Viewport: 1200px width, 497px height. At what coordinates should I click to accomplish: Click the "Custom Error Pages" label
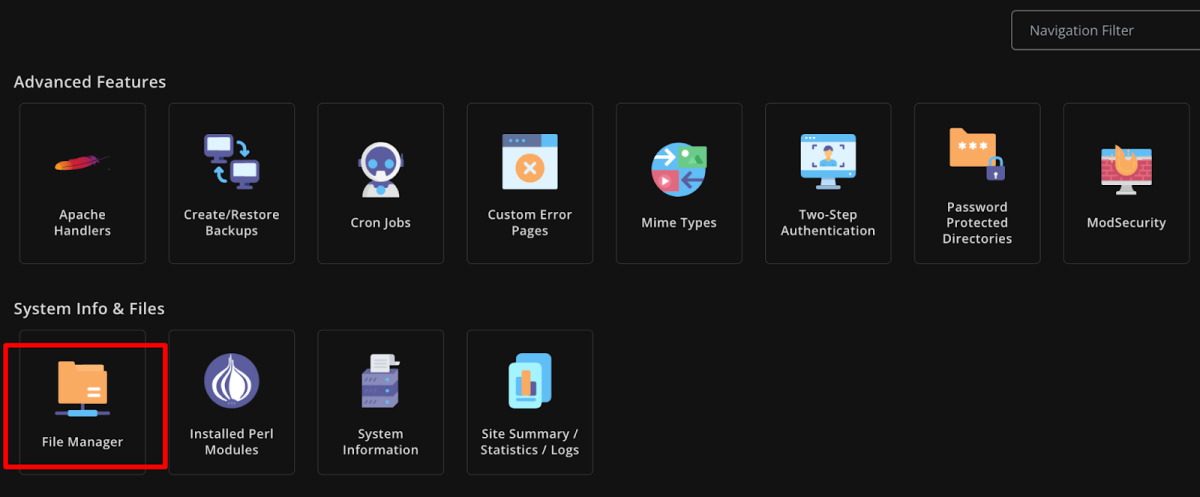pyautogui.click(x=530, y=223)
